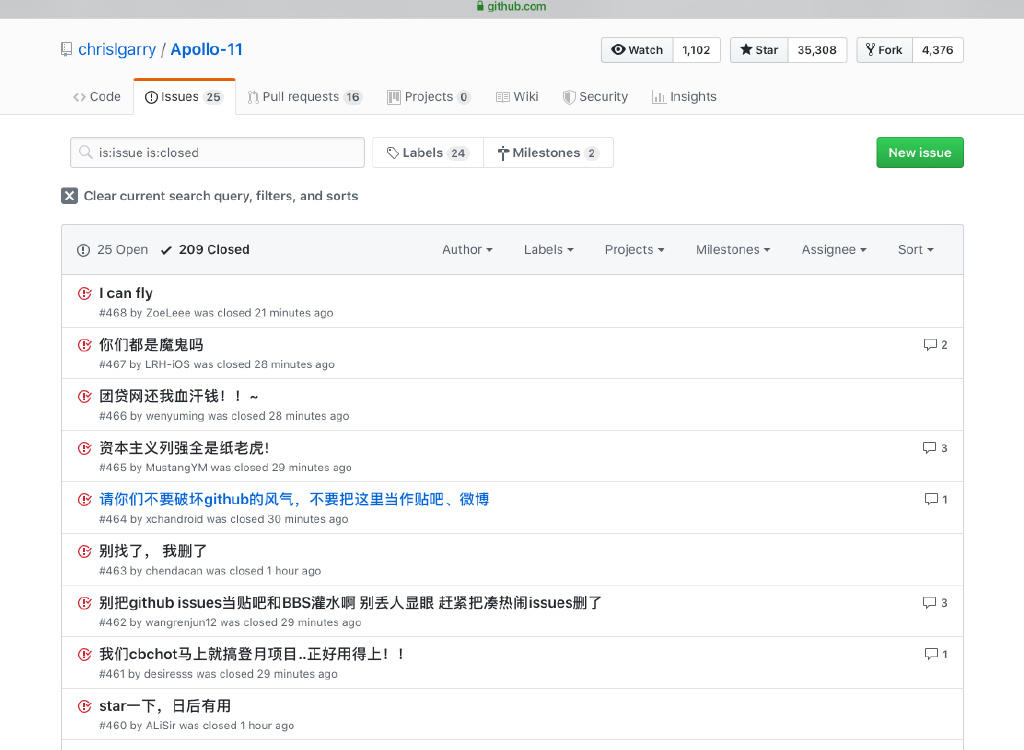This screenshot has width=1024, height=750.
Task: Show the 25 Open issues
Action: pyautogui.click(x=112, y=250)
